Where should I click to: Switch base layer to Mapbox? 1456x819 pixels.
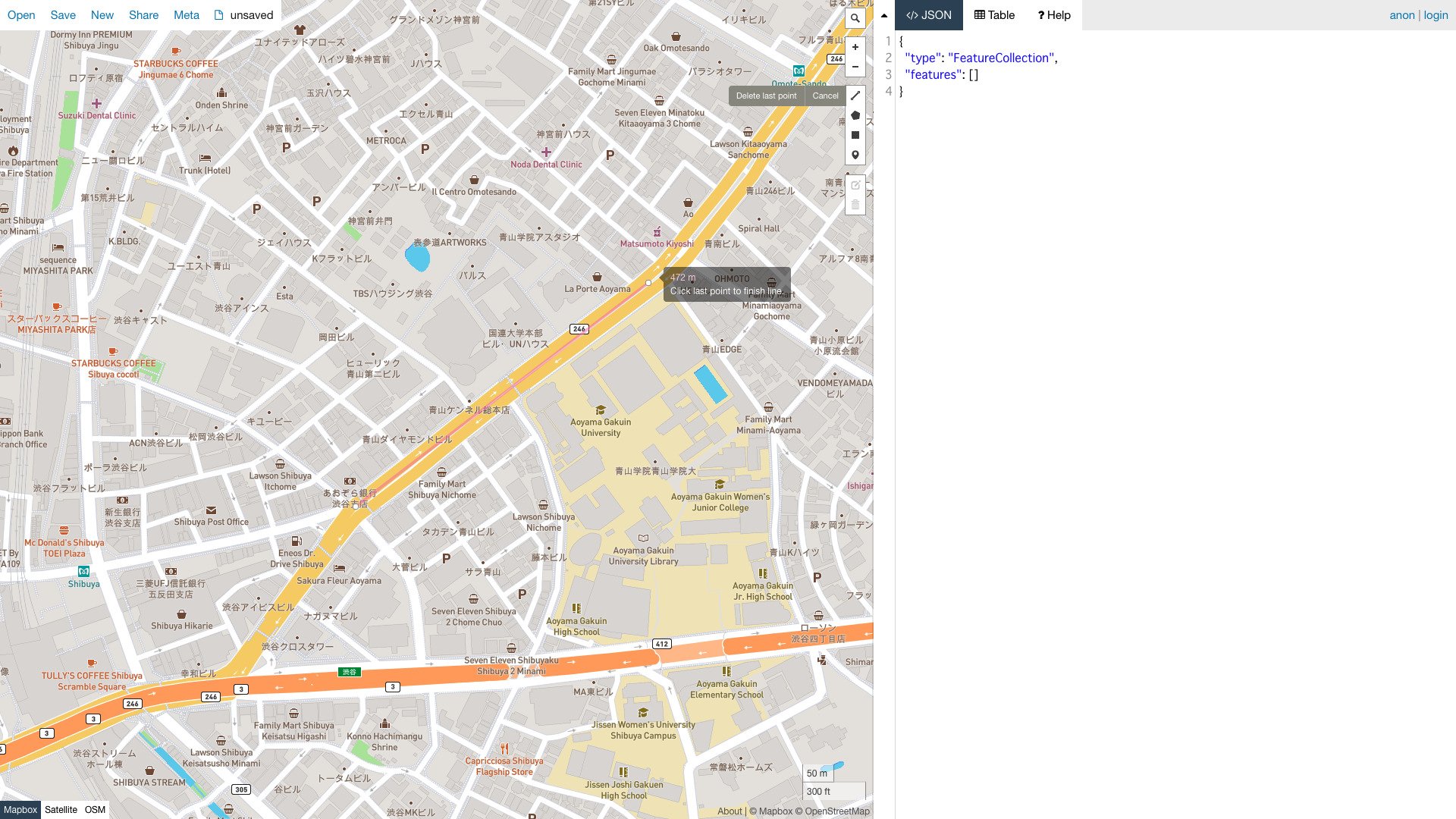20,810
